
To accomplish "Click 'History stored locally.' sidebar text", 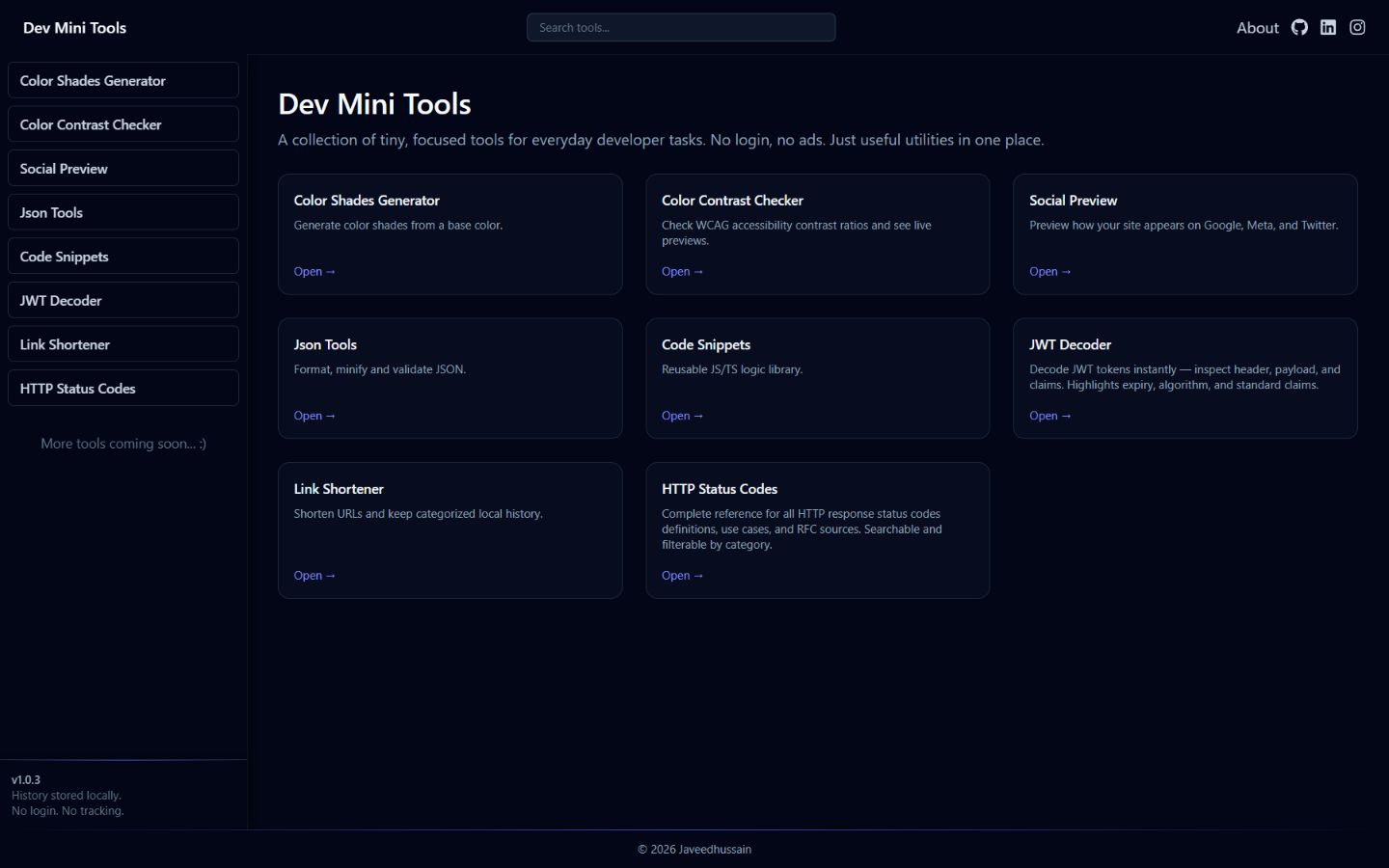I will click(x=67, y=796).
